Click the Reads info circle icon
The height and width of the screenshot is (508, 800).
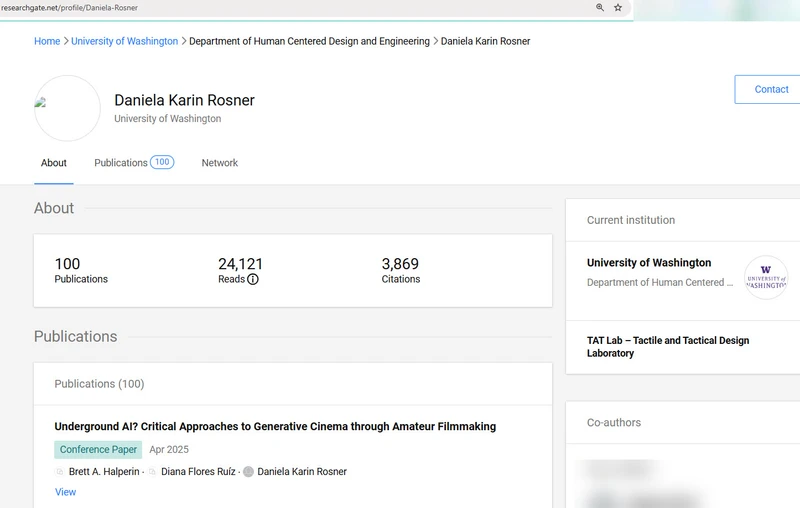(x=253, y=279)
